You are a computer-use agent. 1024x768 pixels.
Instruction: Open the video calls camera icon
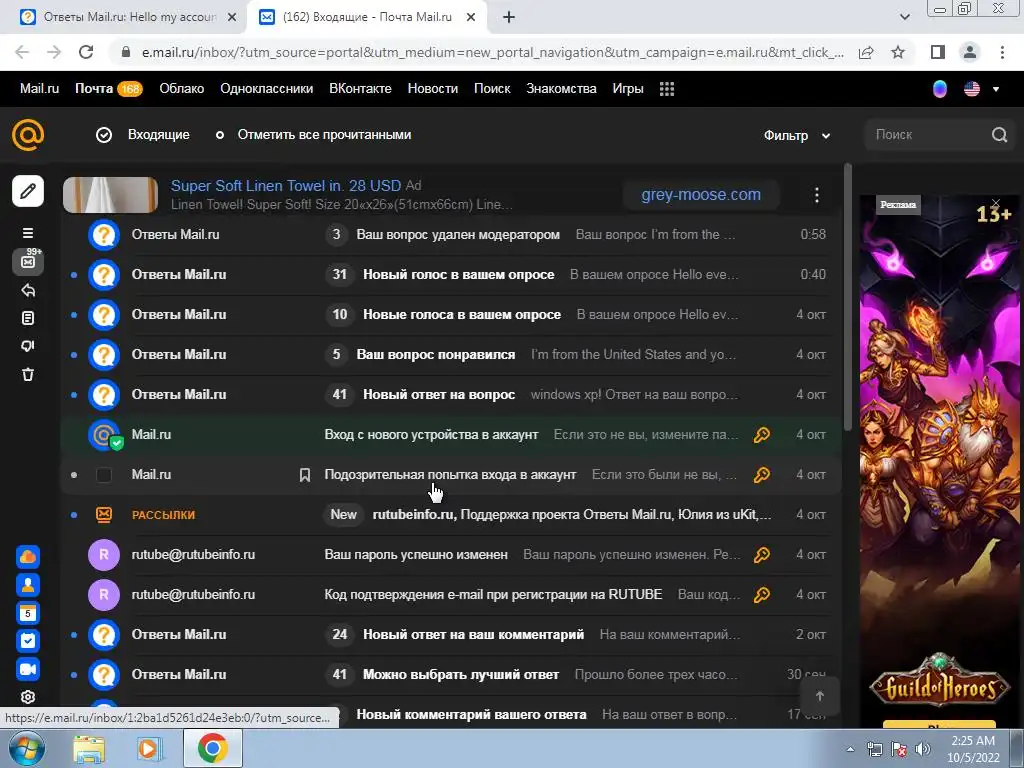(28, 669)
